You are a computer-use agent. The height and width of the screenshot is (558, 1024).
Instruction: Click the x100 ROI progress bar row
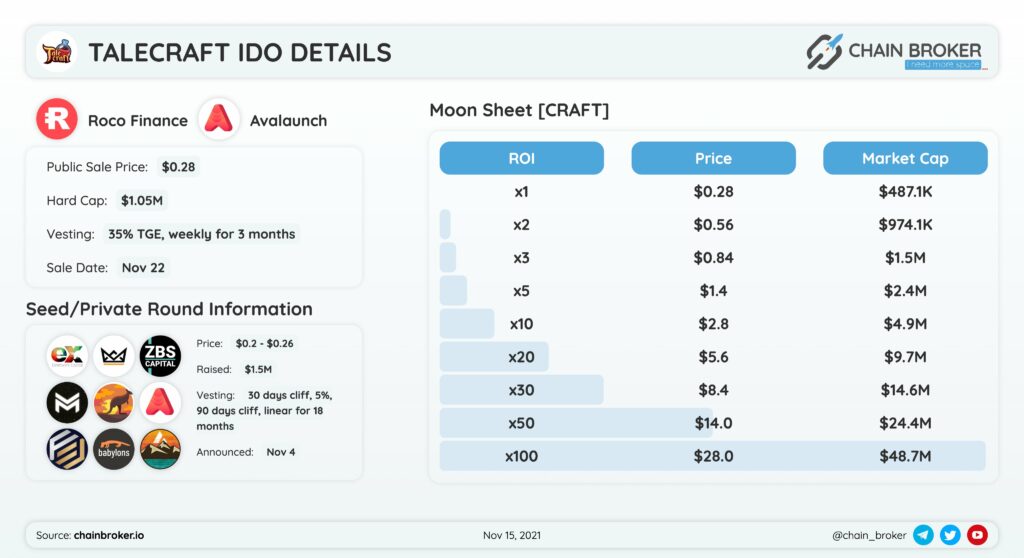(x=712, y=455)
